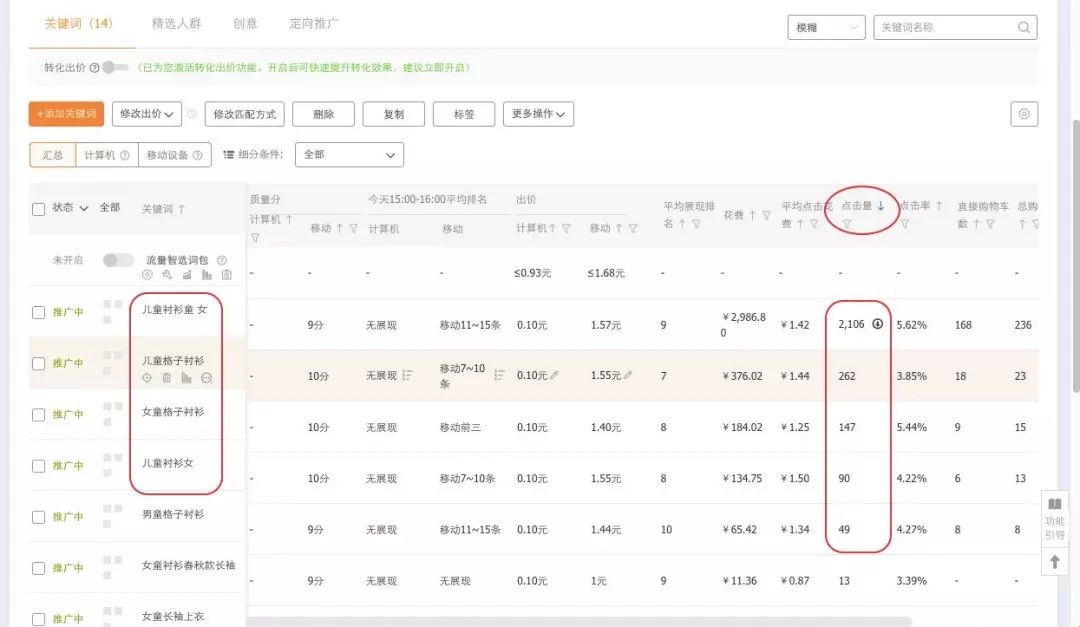Click the 修改匹配方式 button

tap(245, 114)
